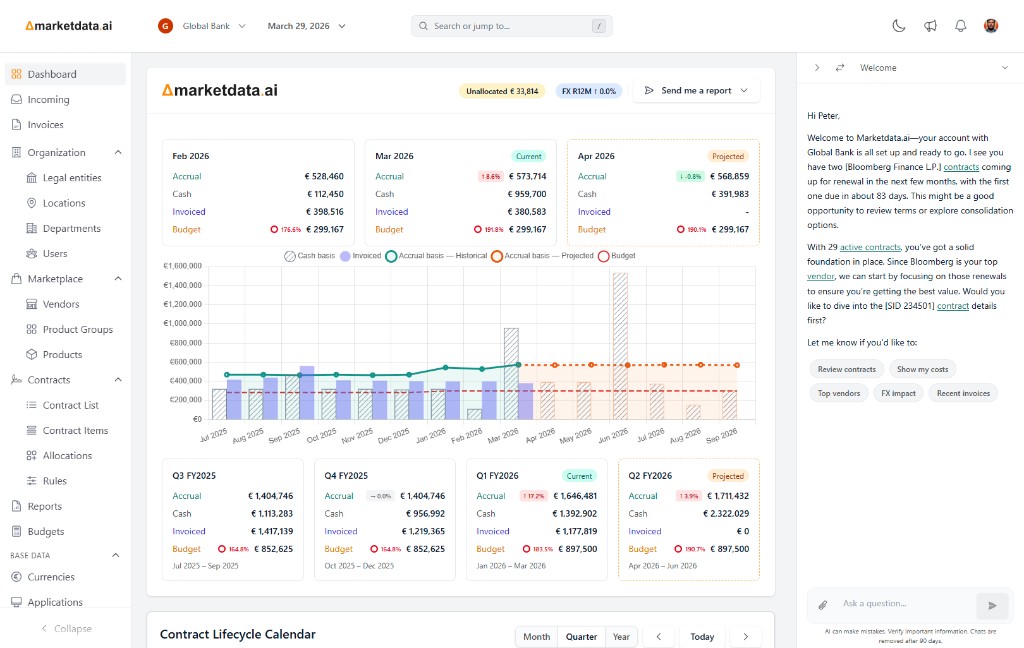1024x648 pixels.
Task: Toggle Cash basis series in chart legend
Action: 310,256
